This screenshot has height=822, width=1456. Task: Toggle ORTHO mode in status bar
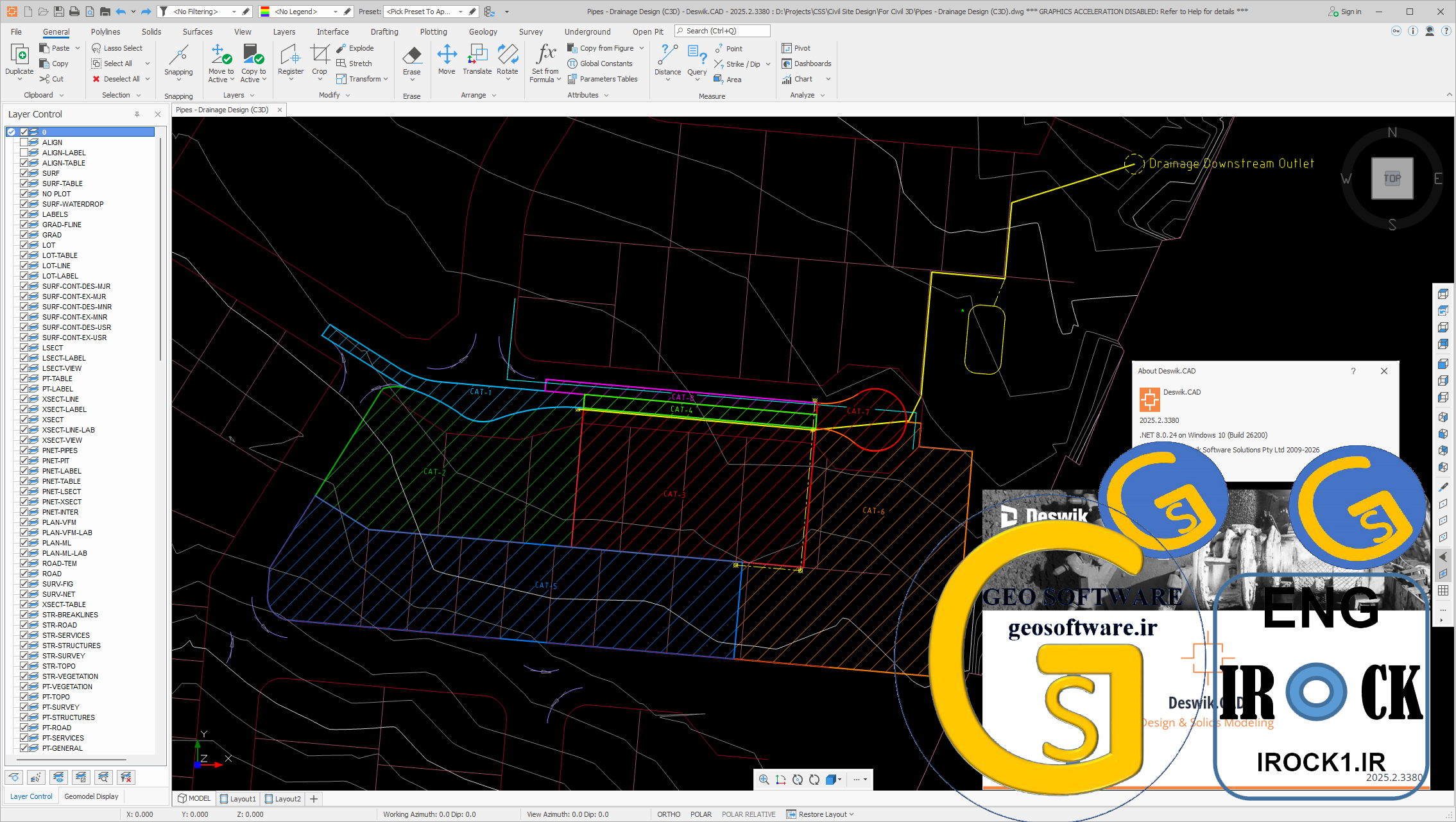coord(669,814)
